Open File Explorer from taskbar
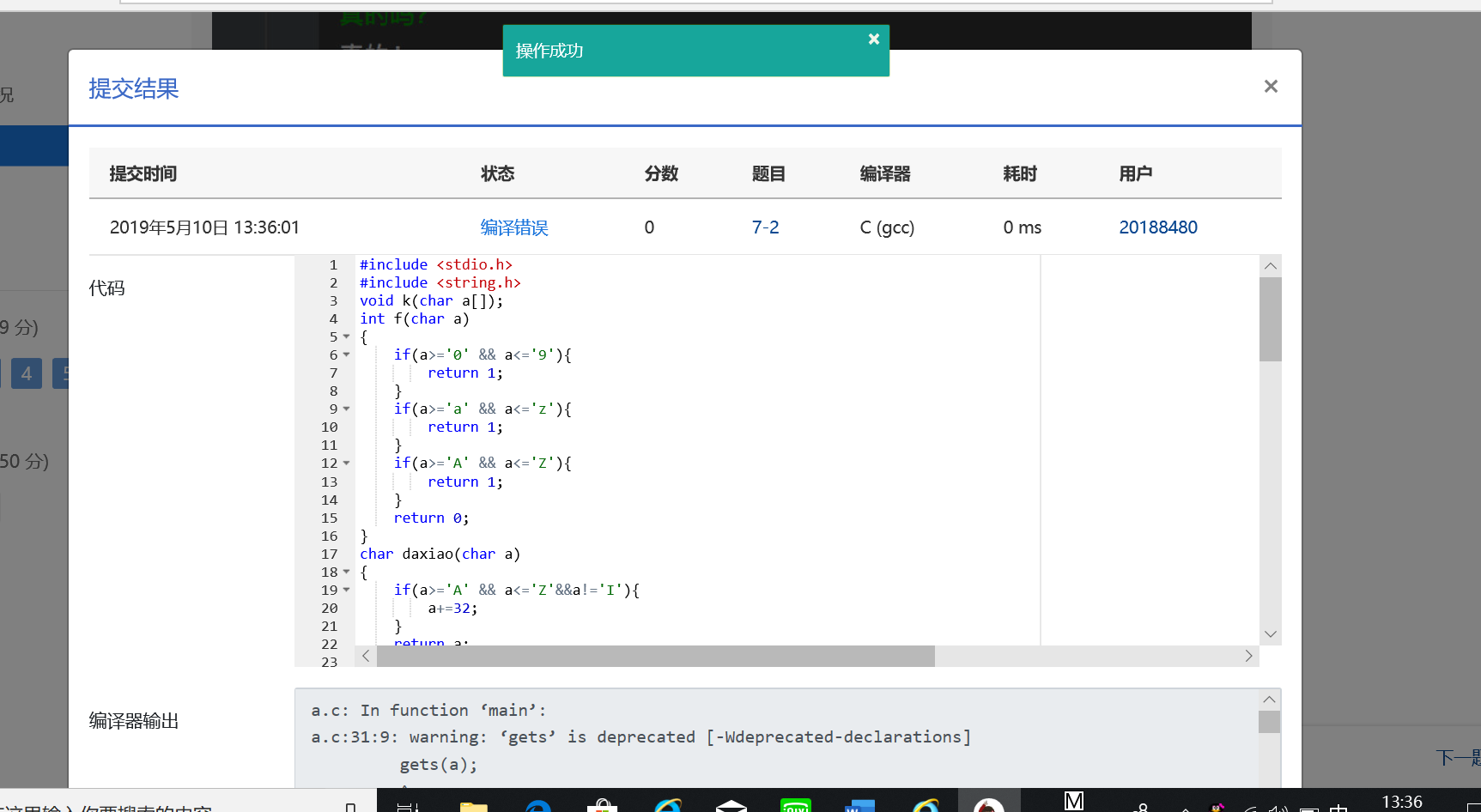The height and width of the screenshot is (812, 1481). (473, 806)
